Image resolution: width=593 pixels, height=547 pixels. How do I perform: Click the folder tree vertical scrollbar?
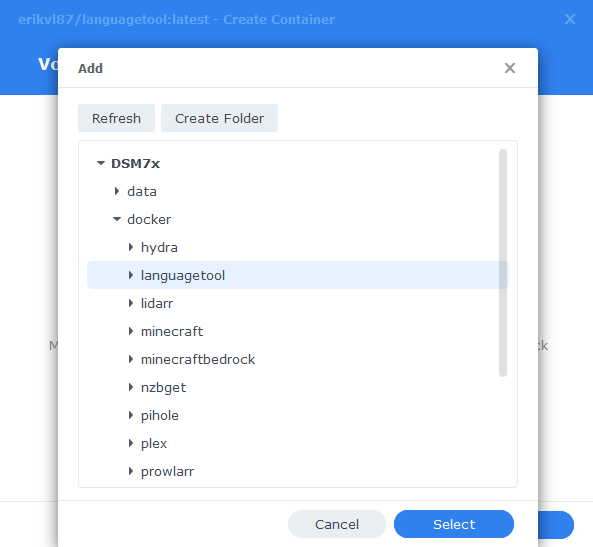pyautogui.click(x=503, y=263)
